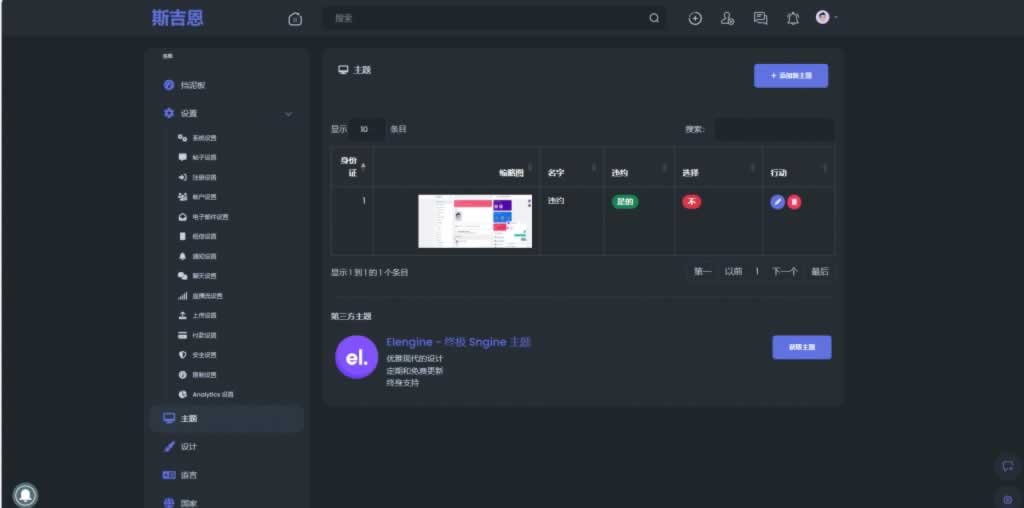Click the home icon in top bar
This screenshot has height=508, width=1024.
coord(295,18)
